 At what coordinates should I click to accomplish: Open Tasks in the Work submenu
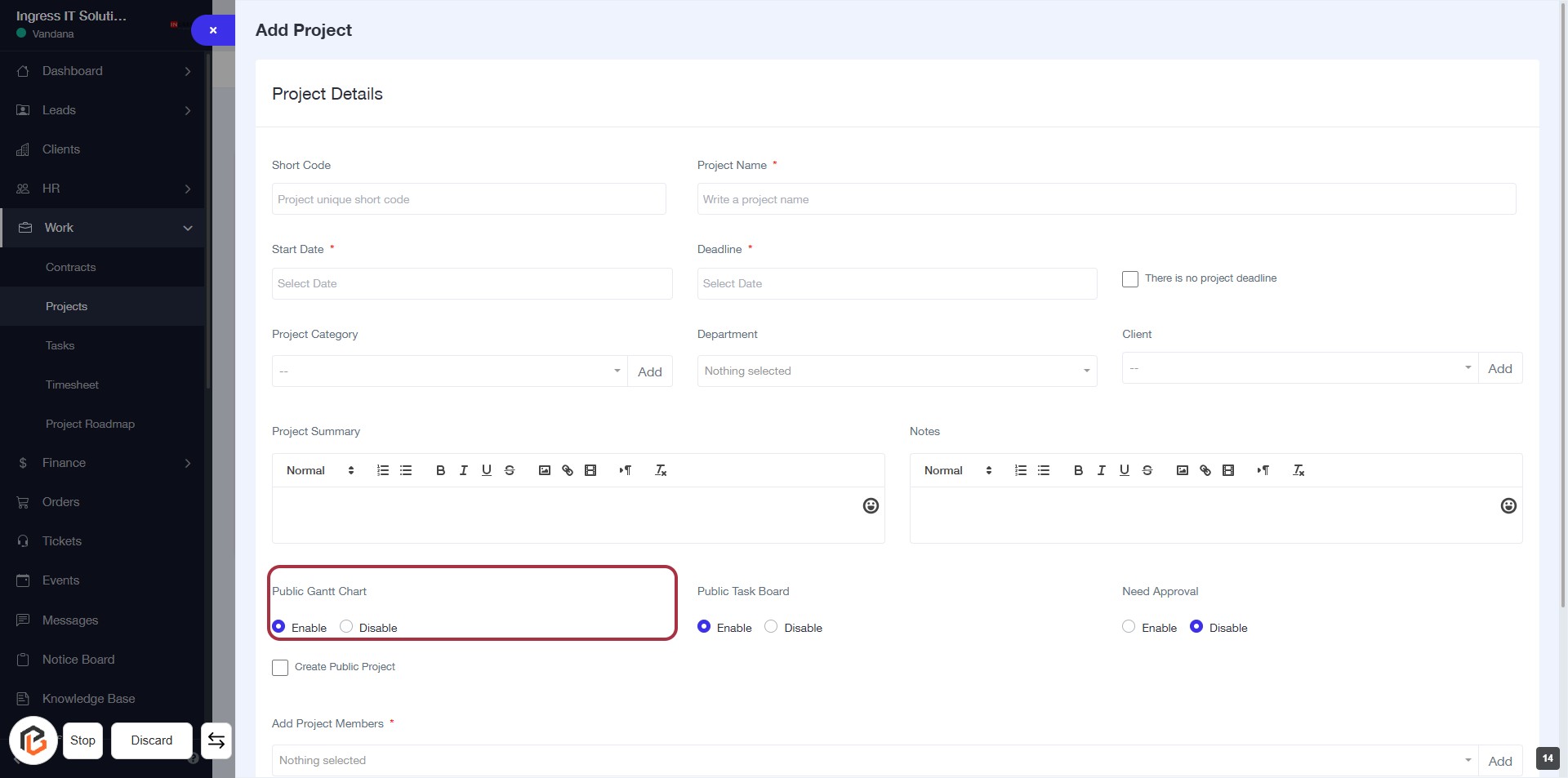[x=60, y=345]
